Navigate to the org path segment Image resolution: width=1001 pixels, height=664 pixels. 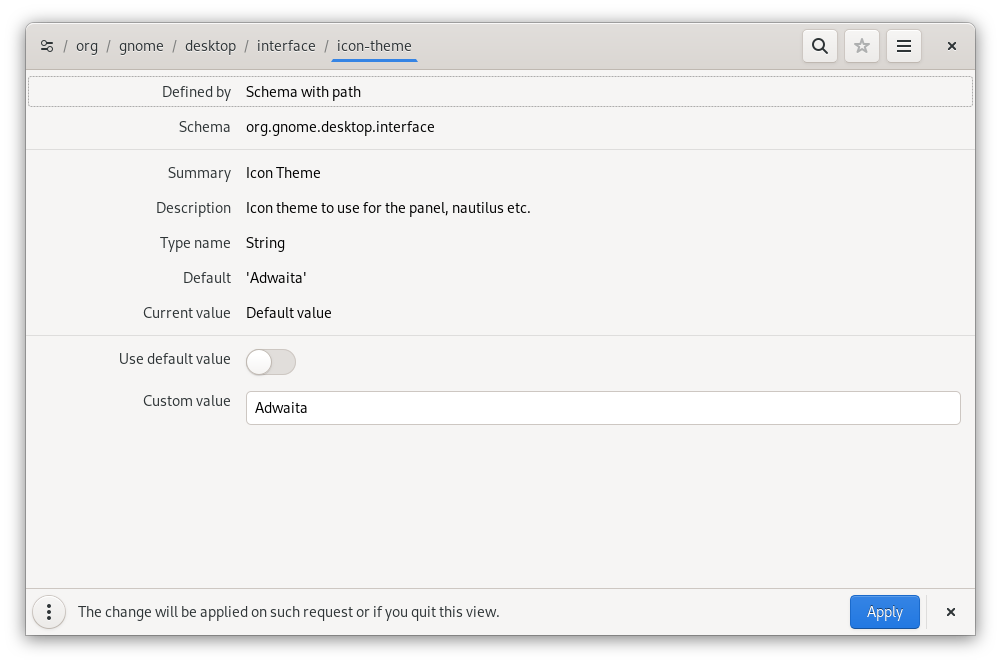click(87, 46)
